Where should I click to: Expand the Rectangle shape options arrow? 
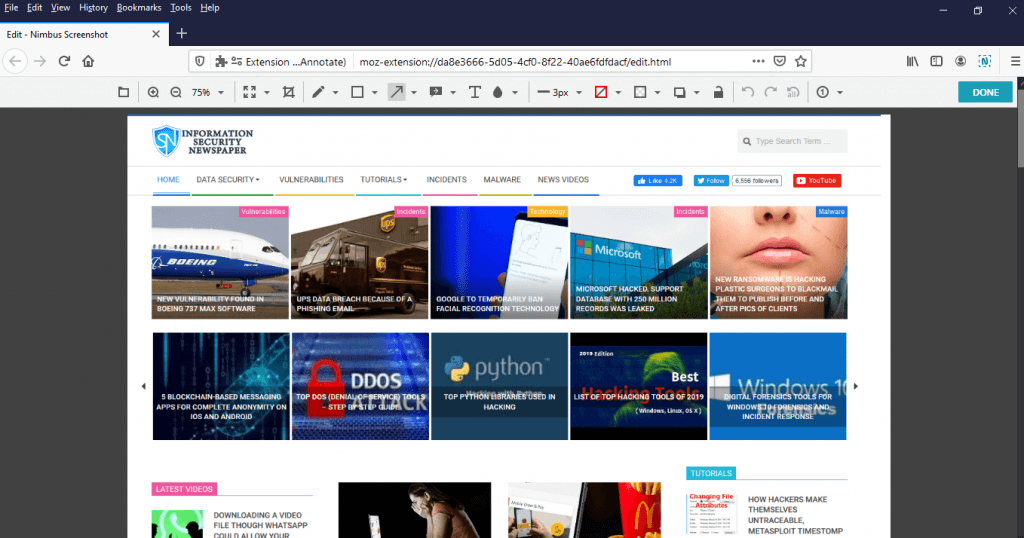(x=375, y=93)
